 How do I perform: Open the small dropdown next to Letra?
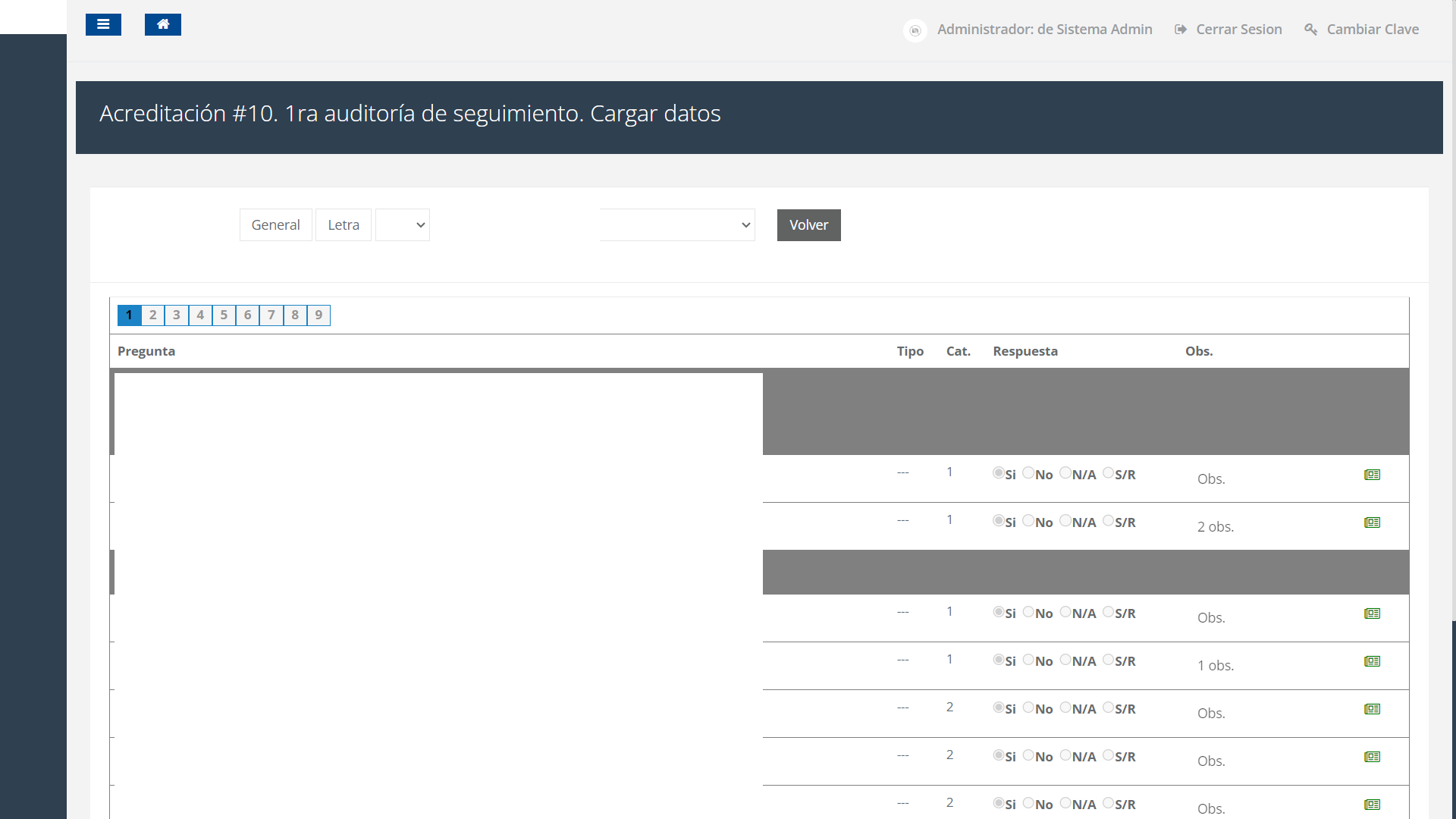pyautogui.click(x=403, y=225)
